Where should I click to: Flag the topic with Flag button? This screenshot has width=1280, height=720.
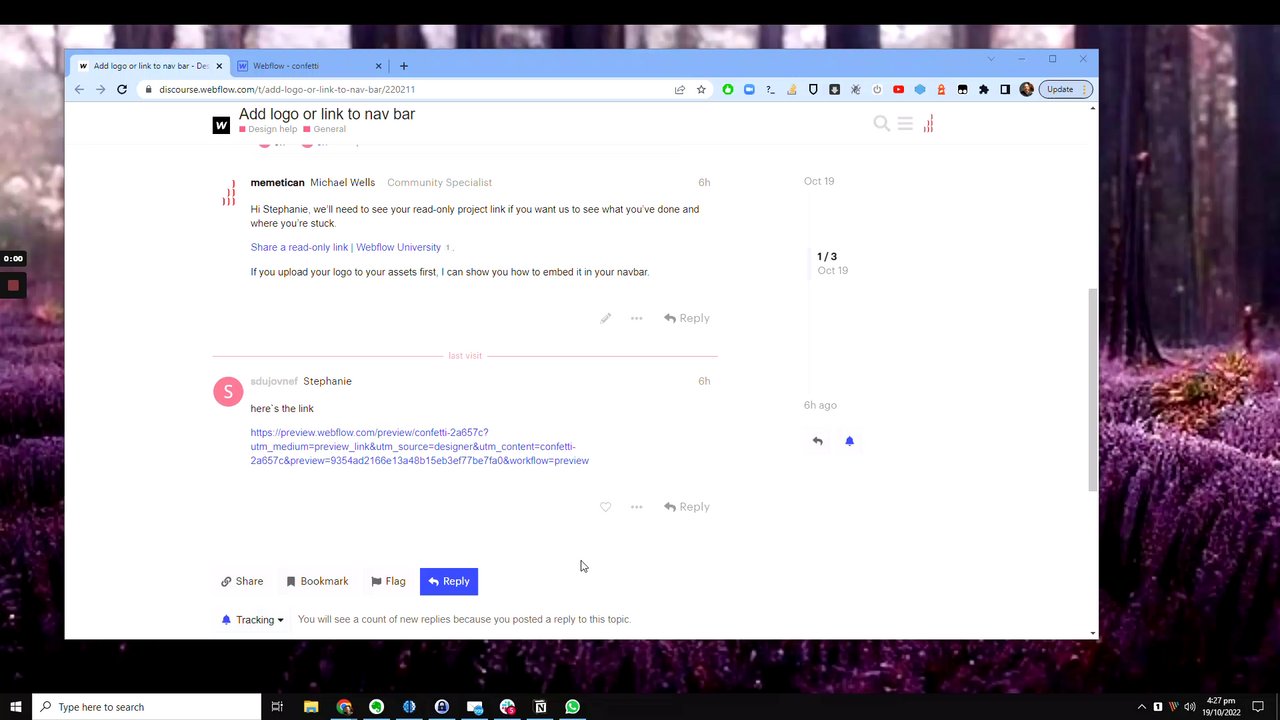tap(388, 581)
